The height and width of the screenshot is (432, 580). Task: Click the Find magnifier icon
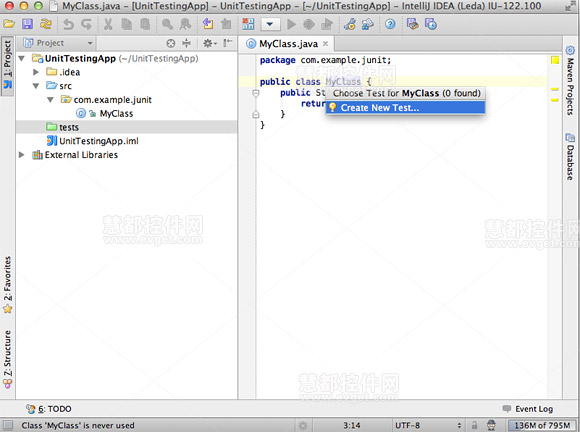coord(167,24)
